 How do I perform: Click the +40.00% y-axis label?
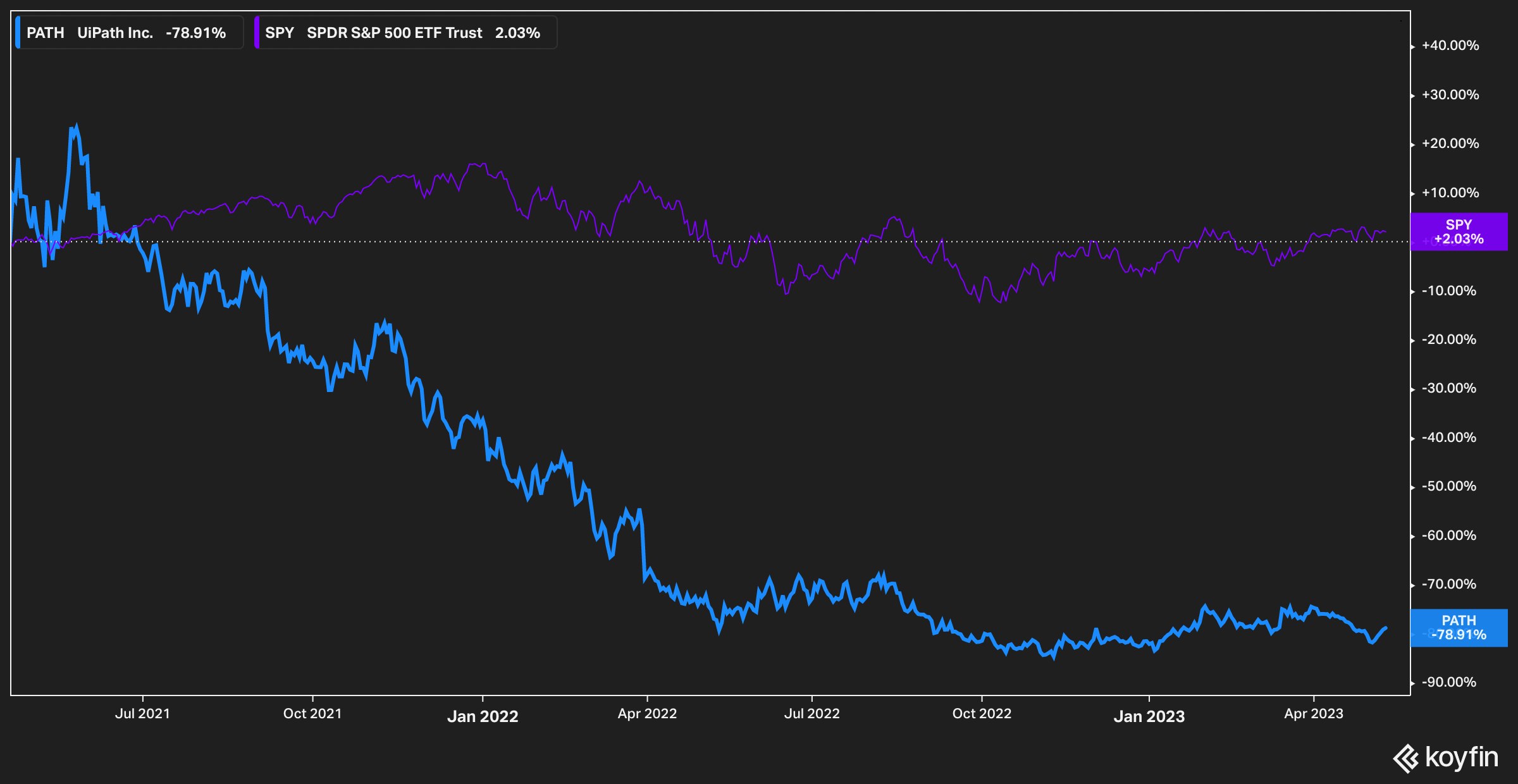[1450, 46]
